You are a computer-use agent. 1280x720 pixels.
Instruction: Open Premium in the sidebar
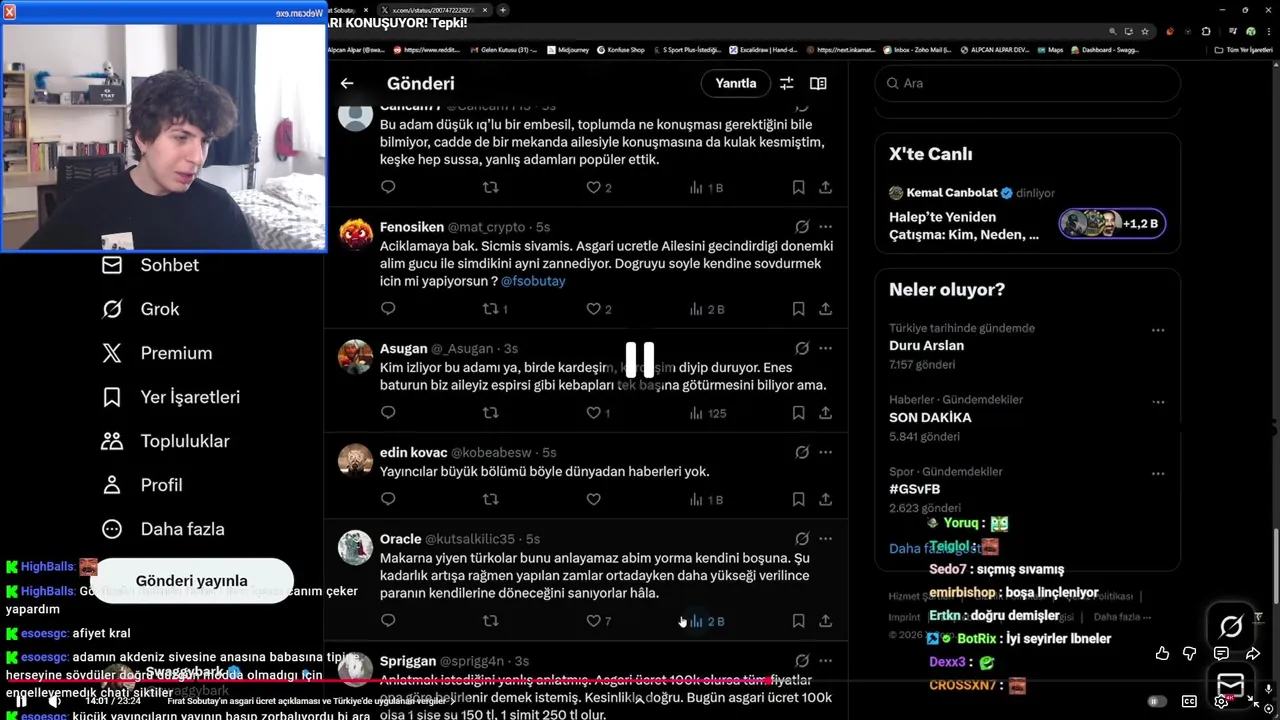point(157,353)
